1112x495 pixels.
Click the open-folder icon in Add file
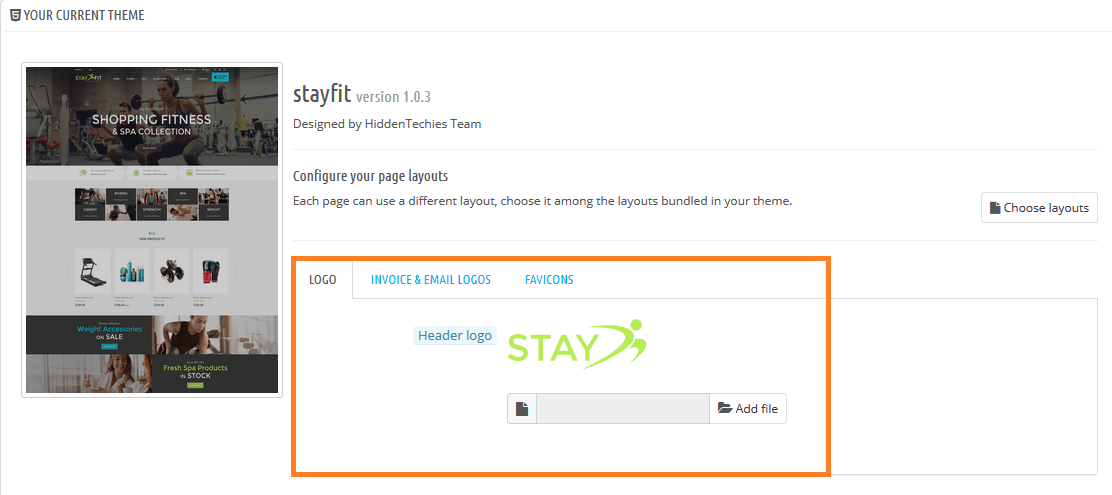pyautogui.click(x=725, y=408)
